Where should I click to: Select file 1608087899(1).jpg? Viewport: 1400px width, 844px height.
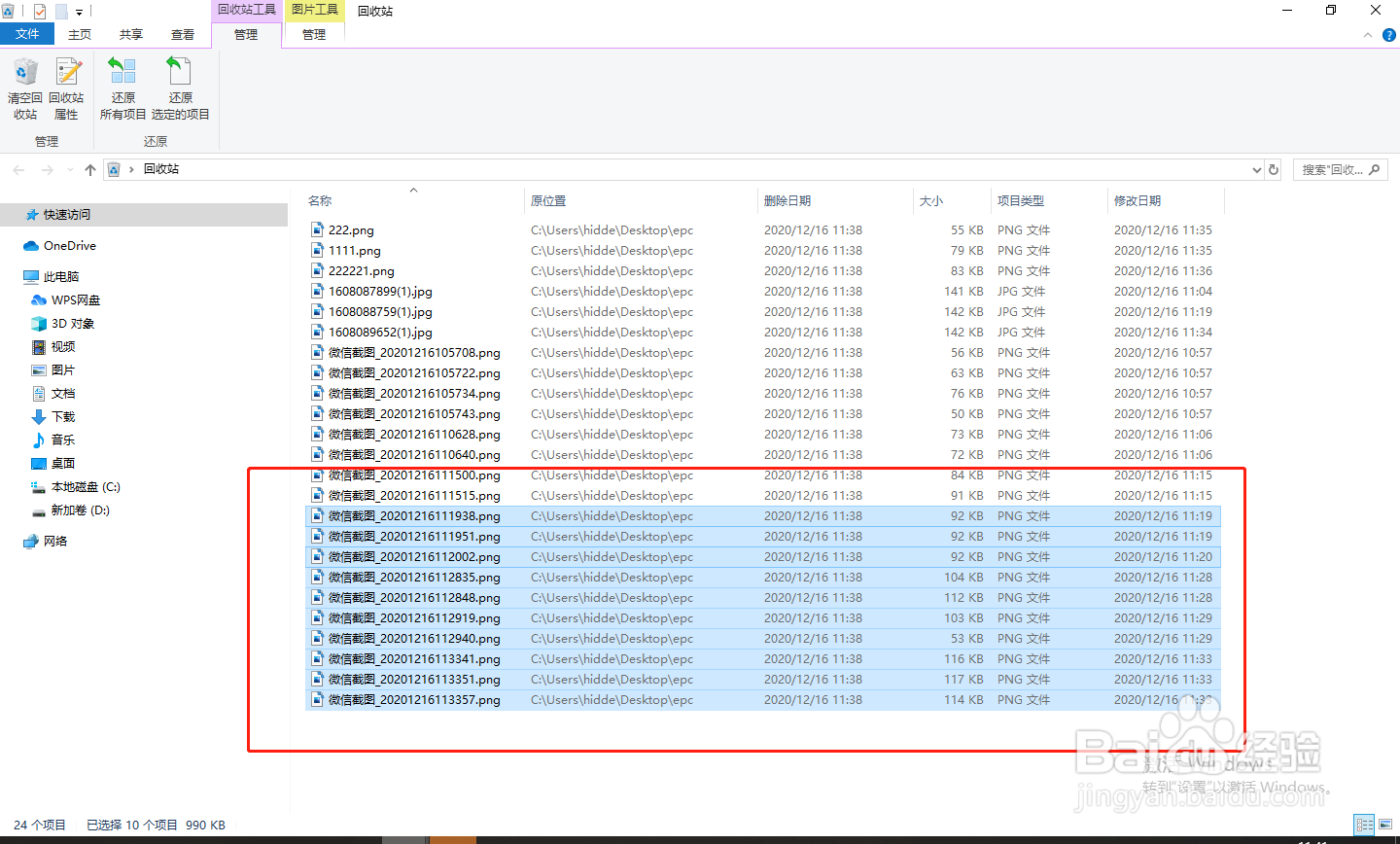point(380,292)
